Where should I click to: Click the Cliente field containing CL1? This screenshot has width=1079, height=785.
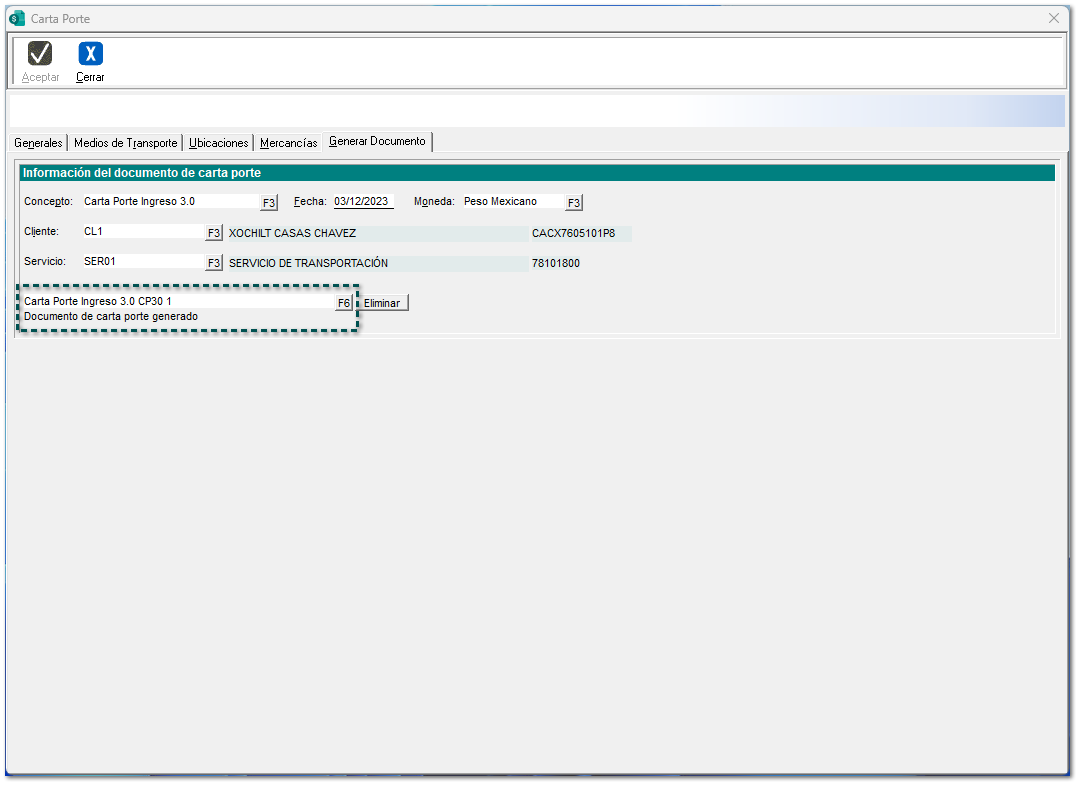click(x=140, y=232)
